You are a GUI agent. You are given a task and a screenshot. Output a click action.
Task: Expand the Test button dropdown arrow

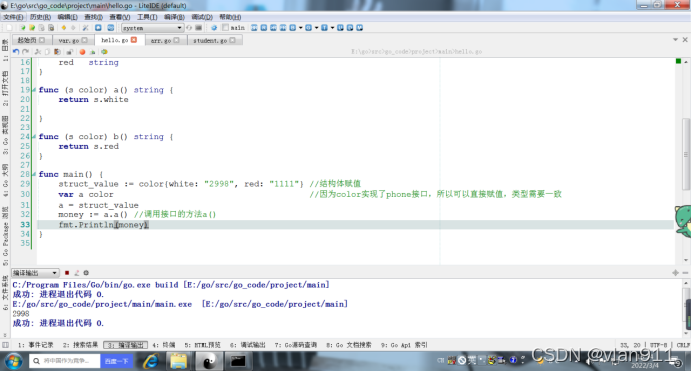pos(332,28)
